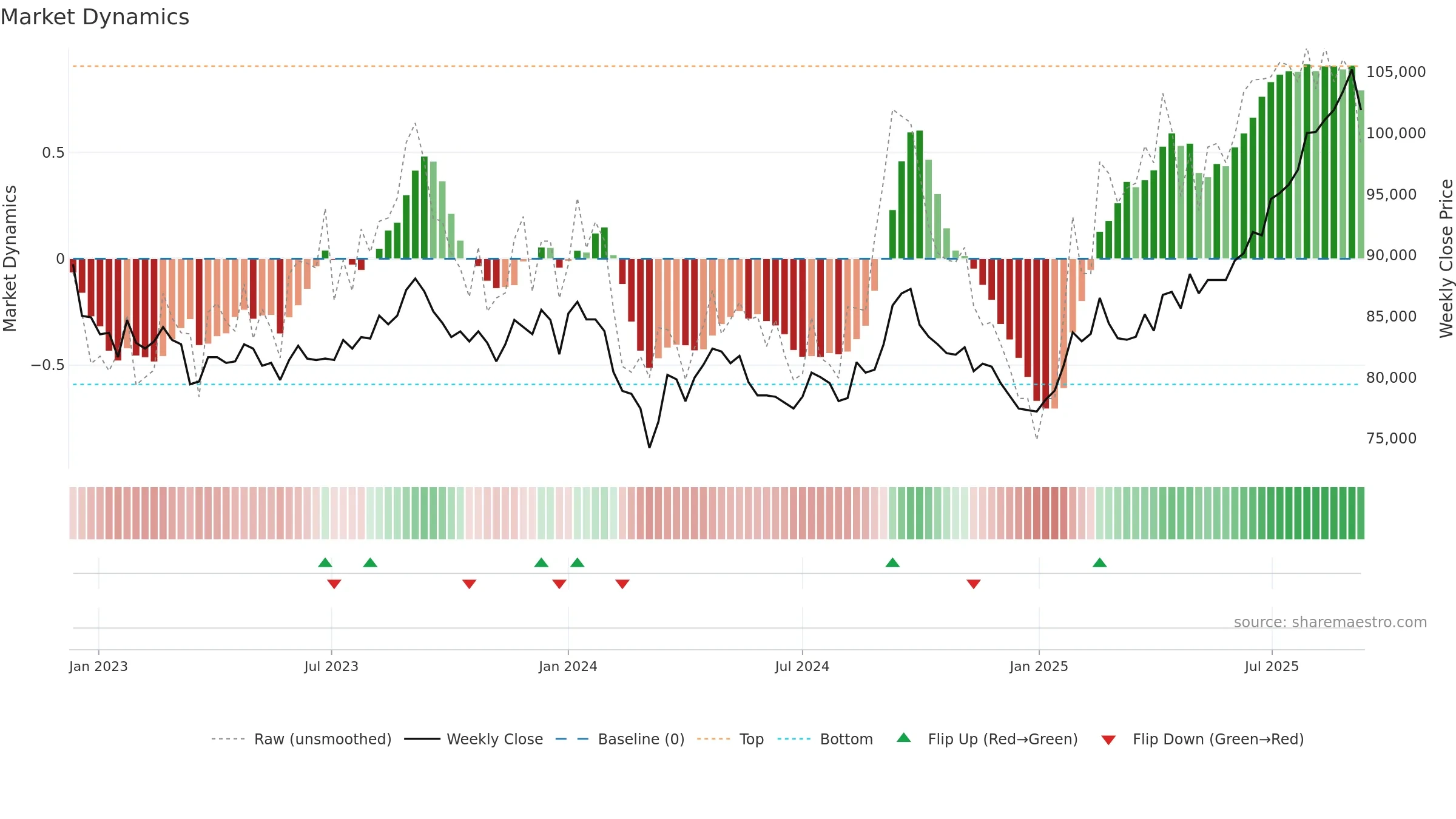Click the 100,000 price axis label
This screenshot has width=1456, height=819.
click(x=1396, y=133)
